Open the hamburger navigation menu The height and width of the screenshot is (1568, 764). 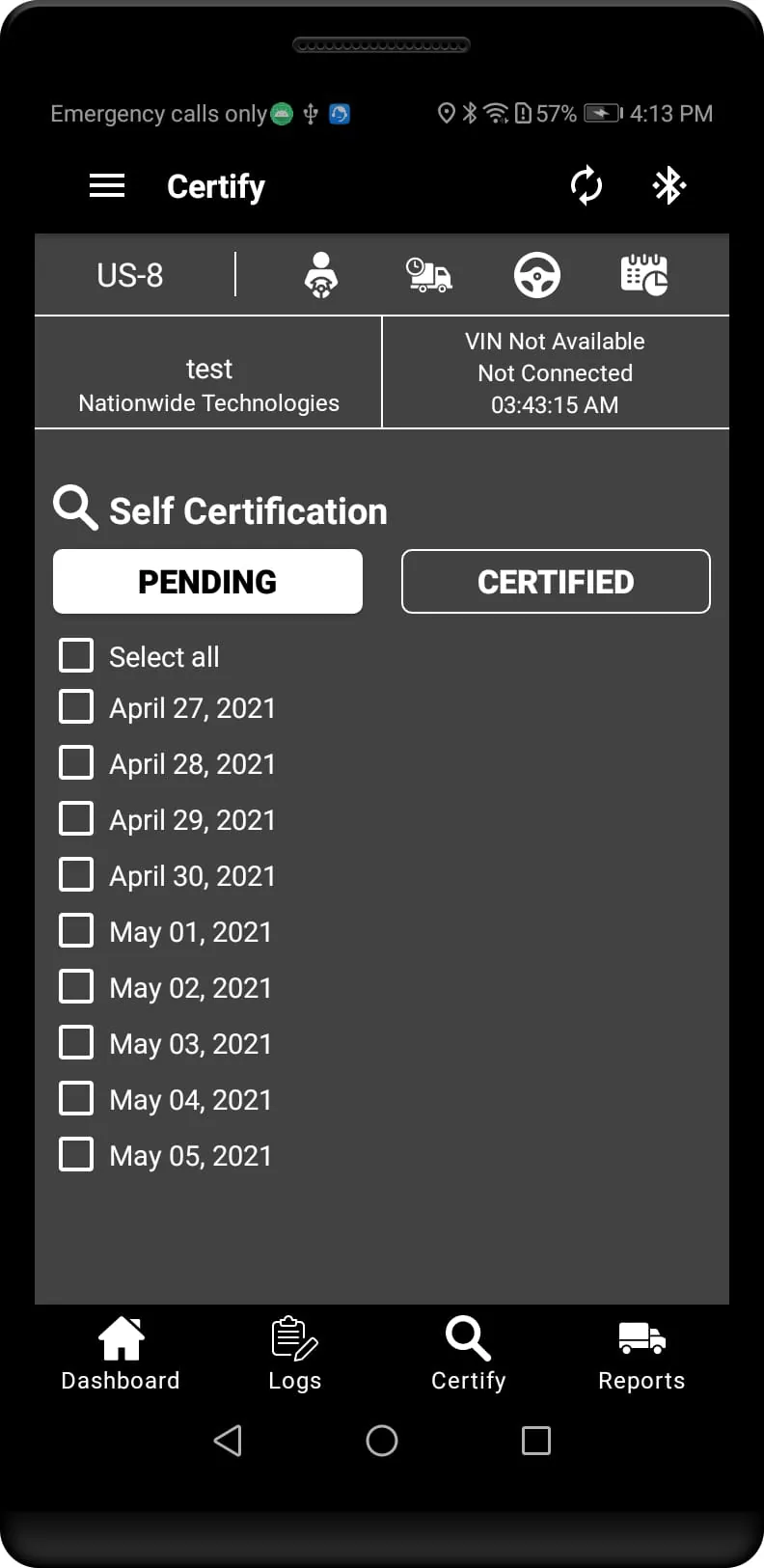(107, 185)
